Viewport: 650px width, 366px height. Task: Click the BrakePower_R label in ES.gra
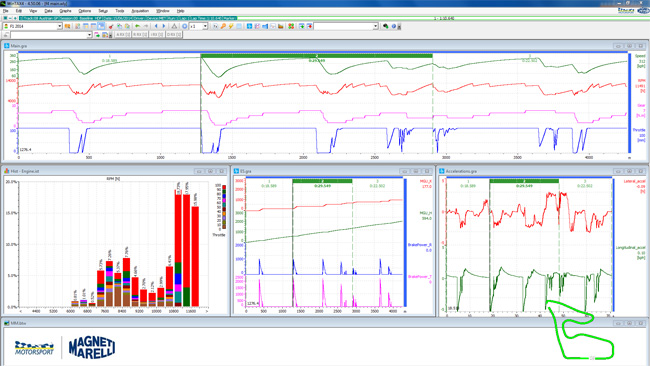[x=420, y=245]
